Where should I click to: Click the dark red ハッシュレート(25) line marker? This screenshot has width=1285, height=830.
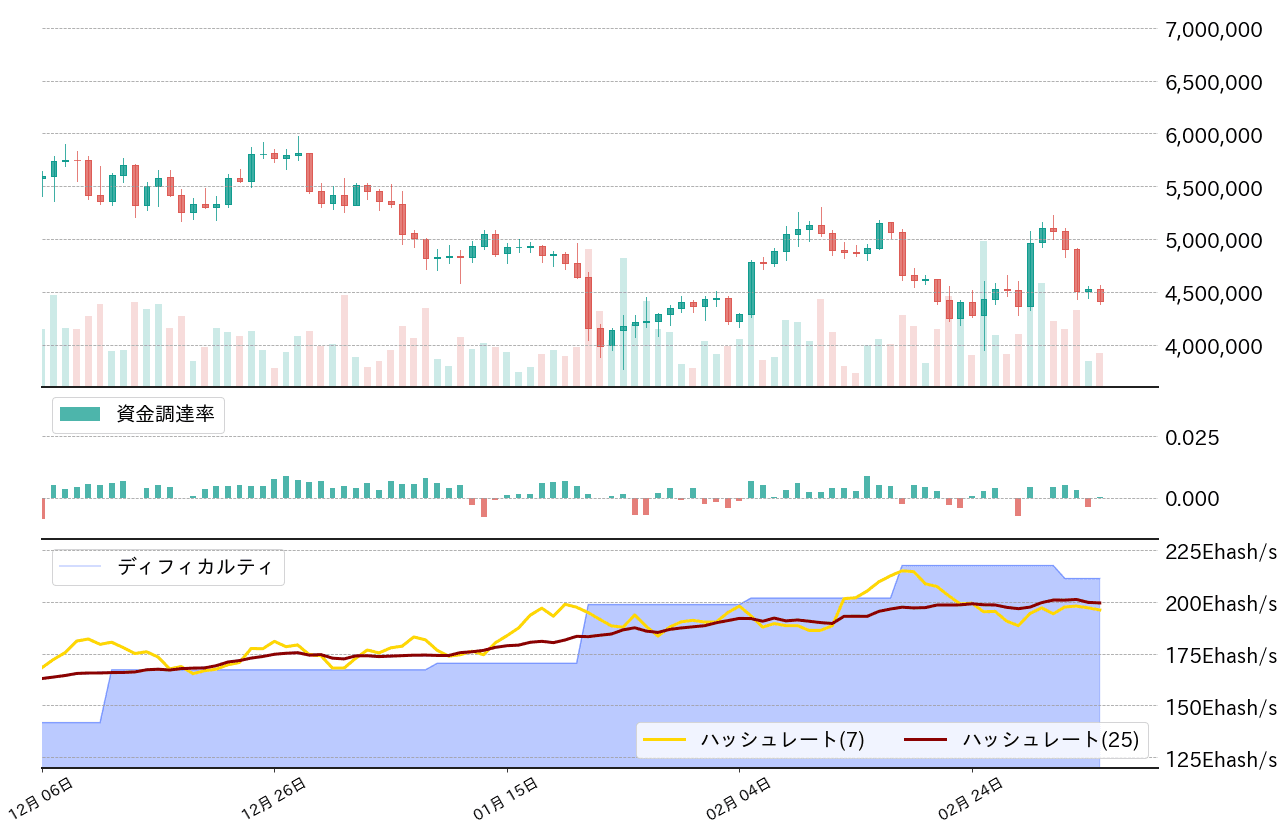pyautogui.click(x=926, y=741)
